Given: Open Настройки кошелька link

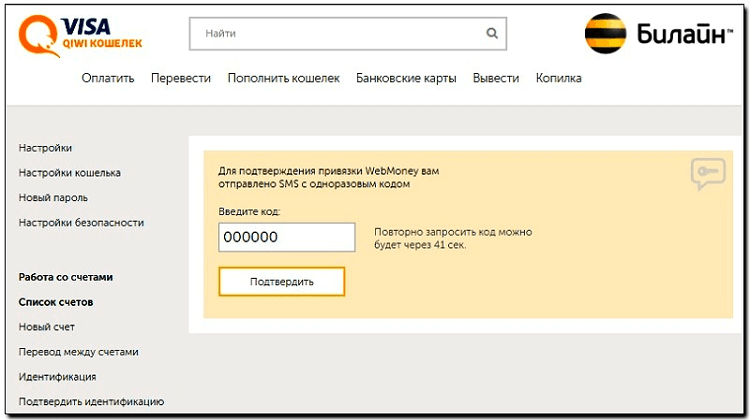Looking at the screenshot, I should point(70,173).
